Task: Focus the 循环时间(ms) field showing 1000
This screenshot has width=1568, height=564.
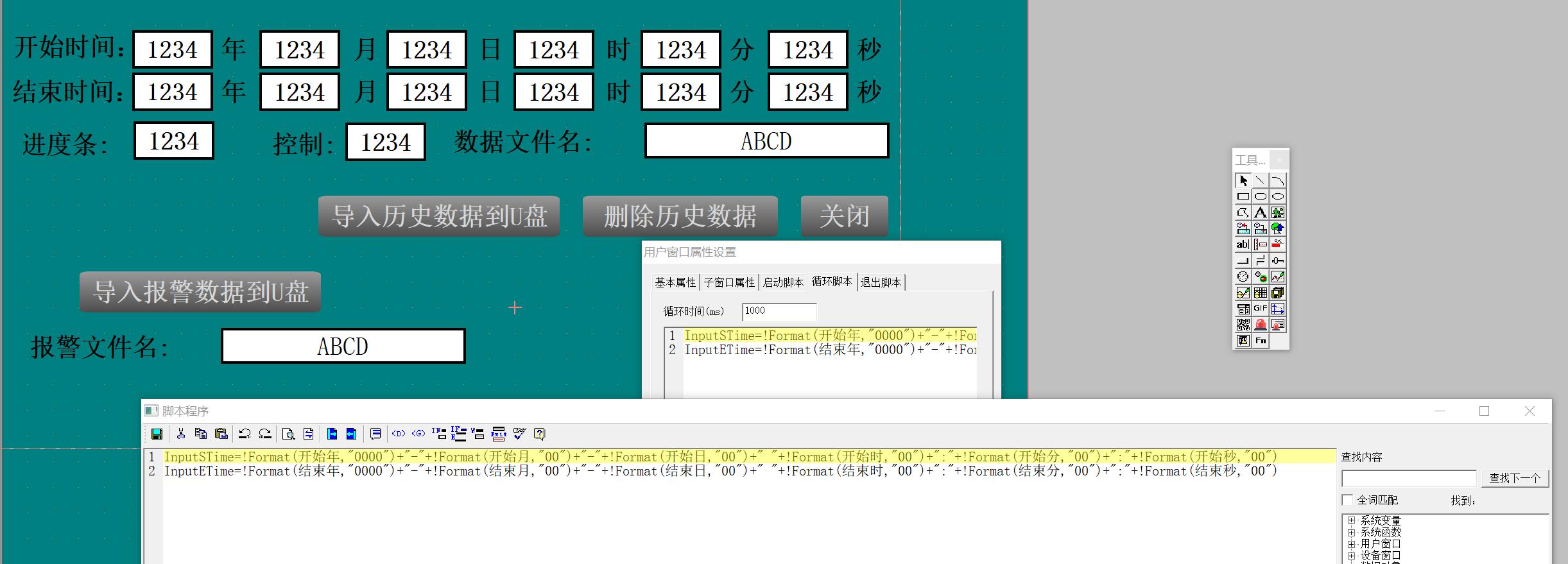Action: pos(779,311)
